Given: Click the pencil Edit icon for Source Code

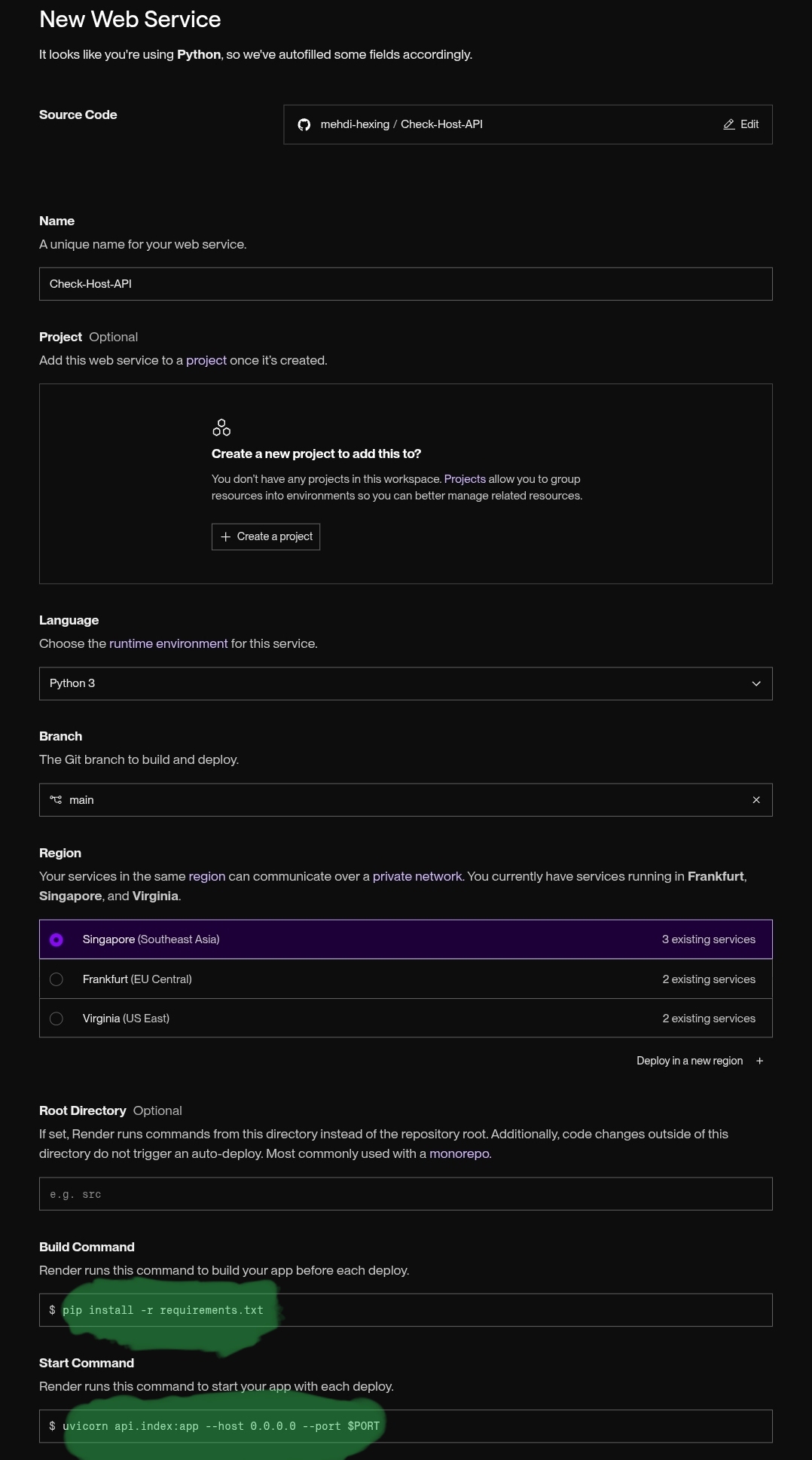Looking at the screenshot, I should point(729,124).
